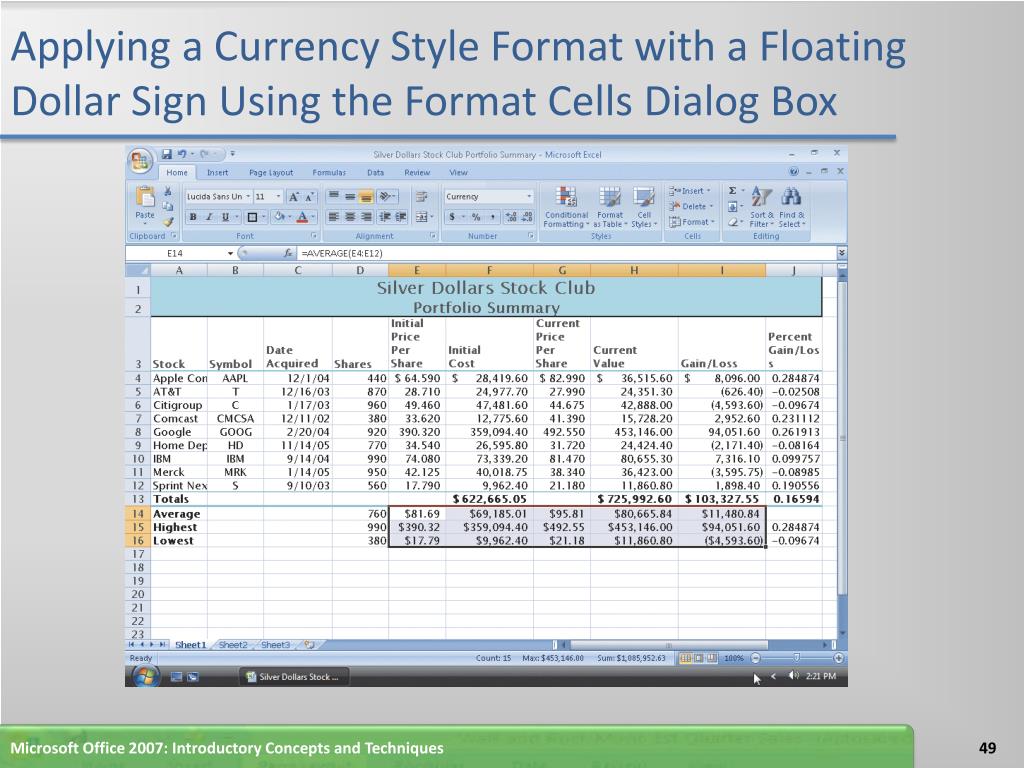The image size is (1024, 768).
Task: Decrease the cell indent
Action: click(385, 217)
